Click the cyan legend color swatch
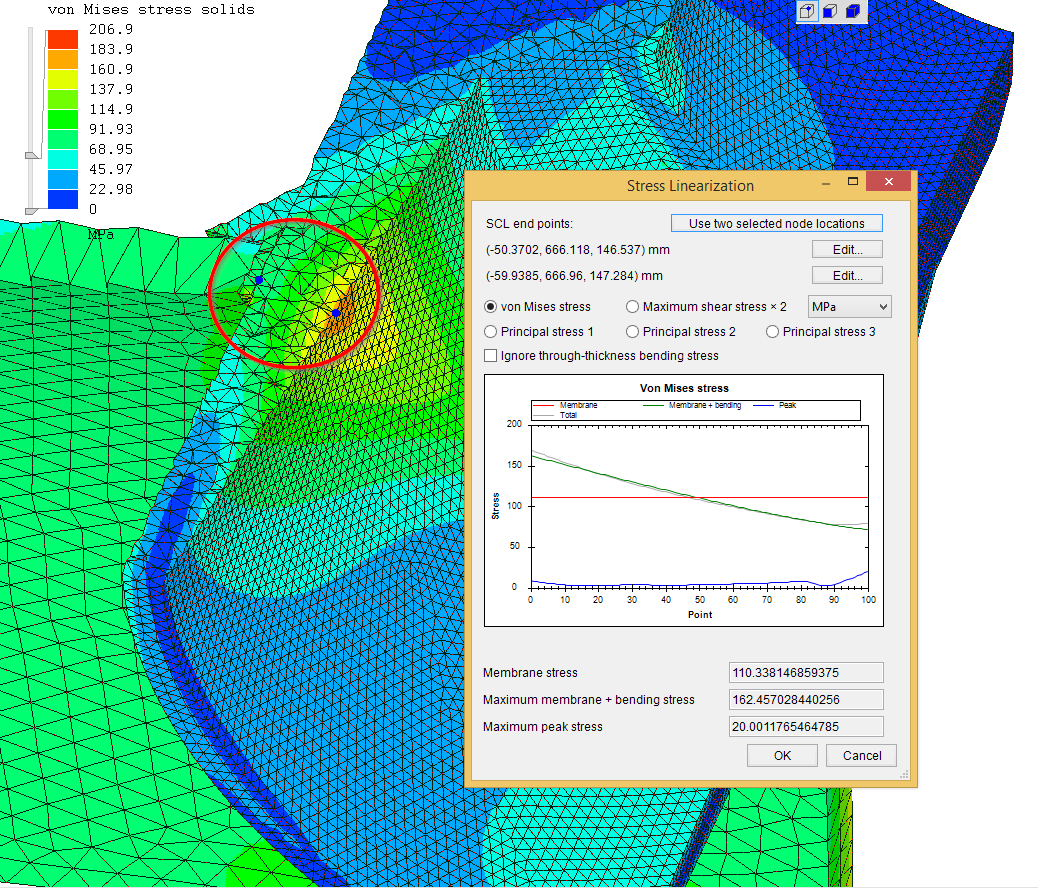 point(63,160)
